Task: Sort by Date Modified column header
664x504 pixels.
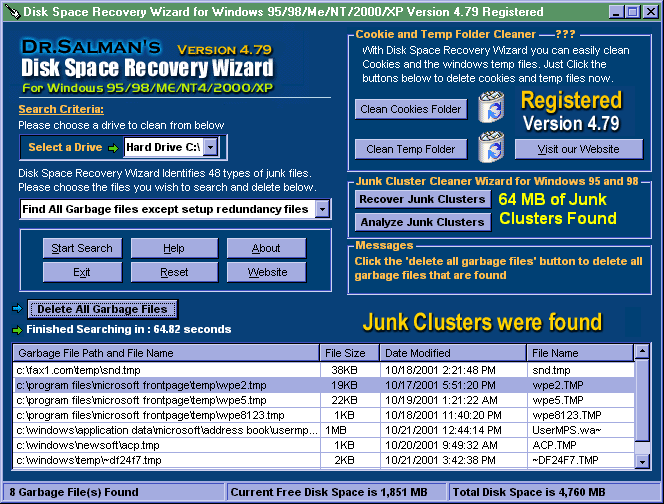Action: (453, 353)
